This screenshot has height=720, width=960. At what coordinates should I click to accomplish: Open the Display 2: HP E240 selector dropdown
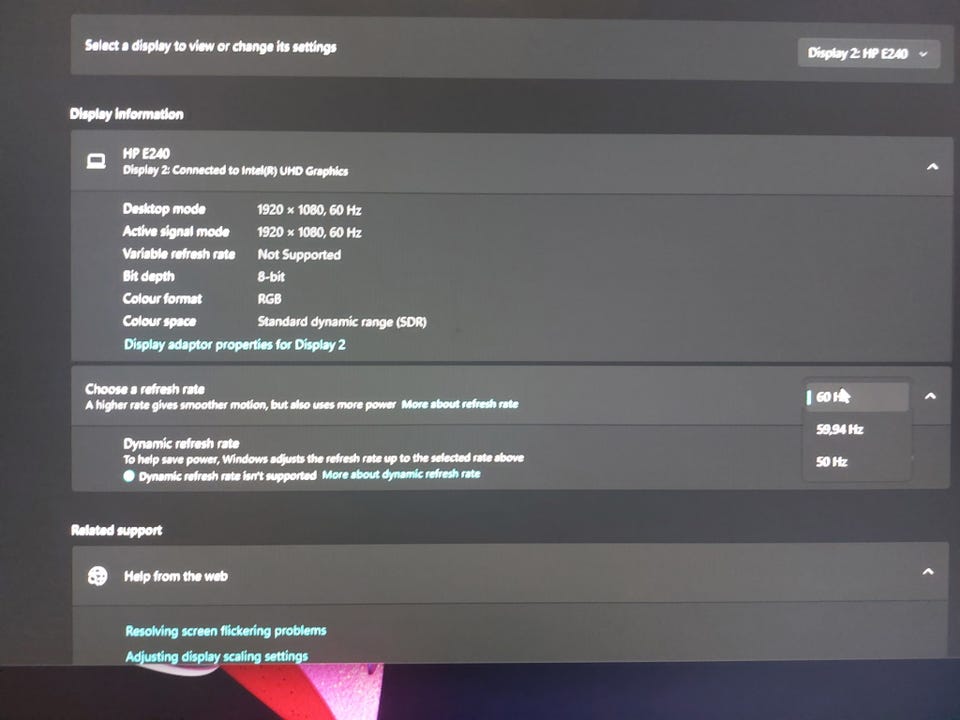tap(868, 53)
